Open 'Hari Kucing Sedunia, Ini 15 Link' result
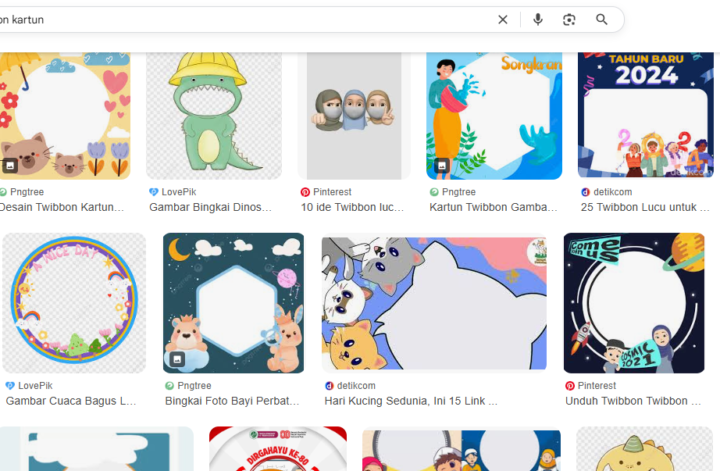Screen dimensions: 720x471 pos(411,401)
